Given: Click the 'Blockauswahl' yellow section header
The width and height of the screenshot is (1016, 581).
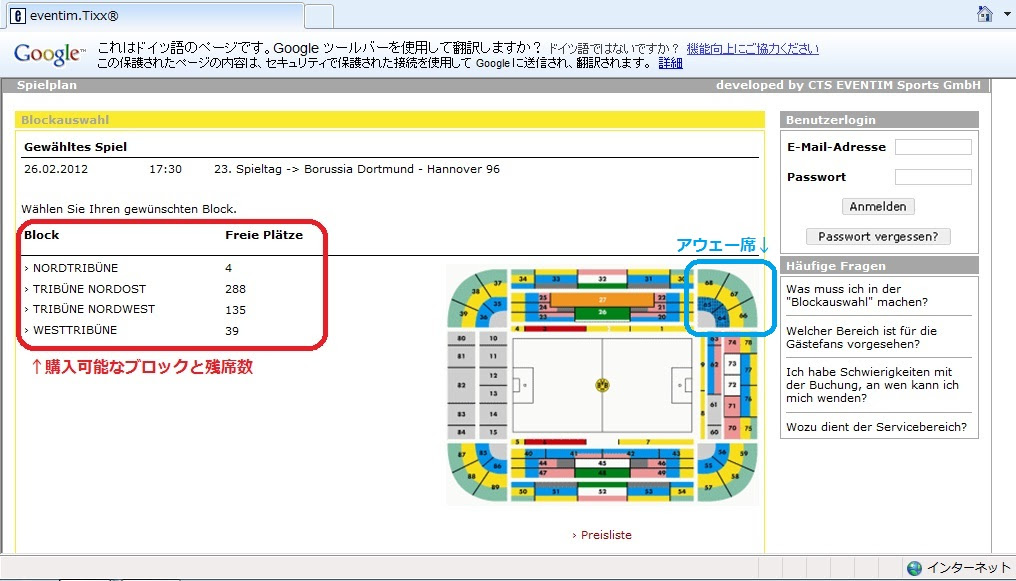Looking at the screenshot, I should click(x=389, y=120).
